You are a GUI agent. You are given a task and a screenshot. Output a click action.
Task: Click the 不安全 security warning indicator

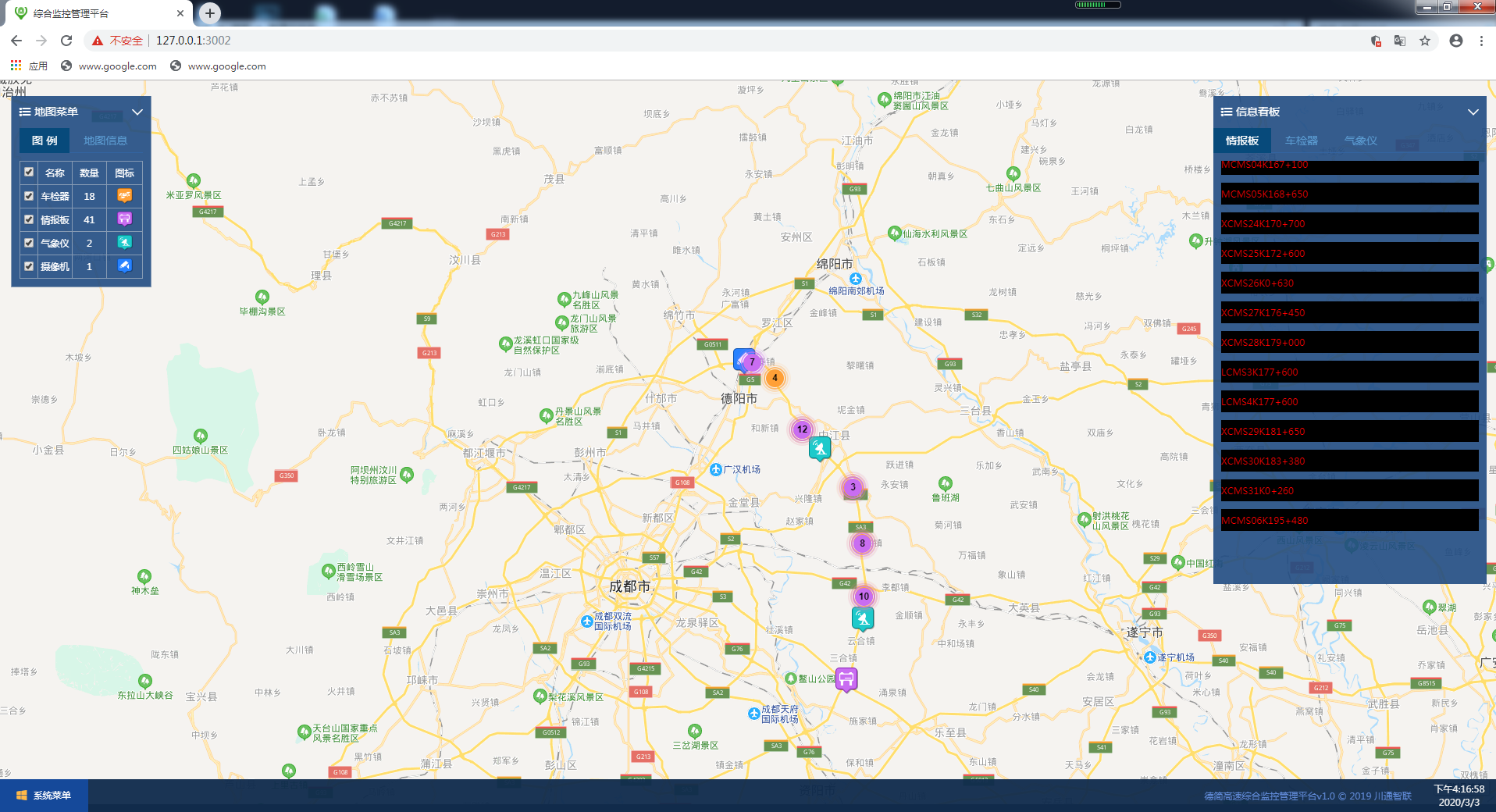tap(117, 41)
